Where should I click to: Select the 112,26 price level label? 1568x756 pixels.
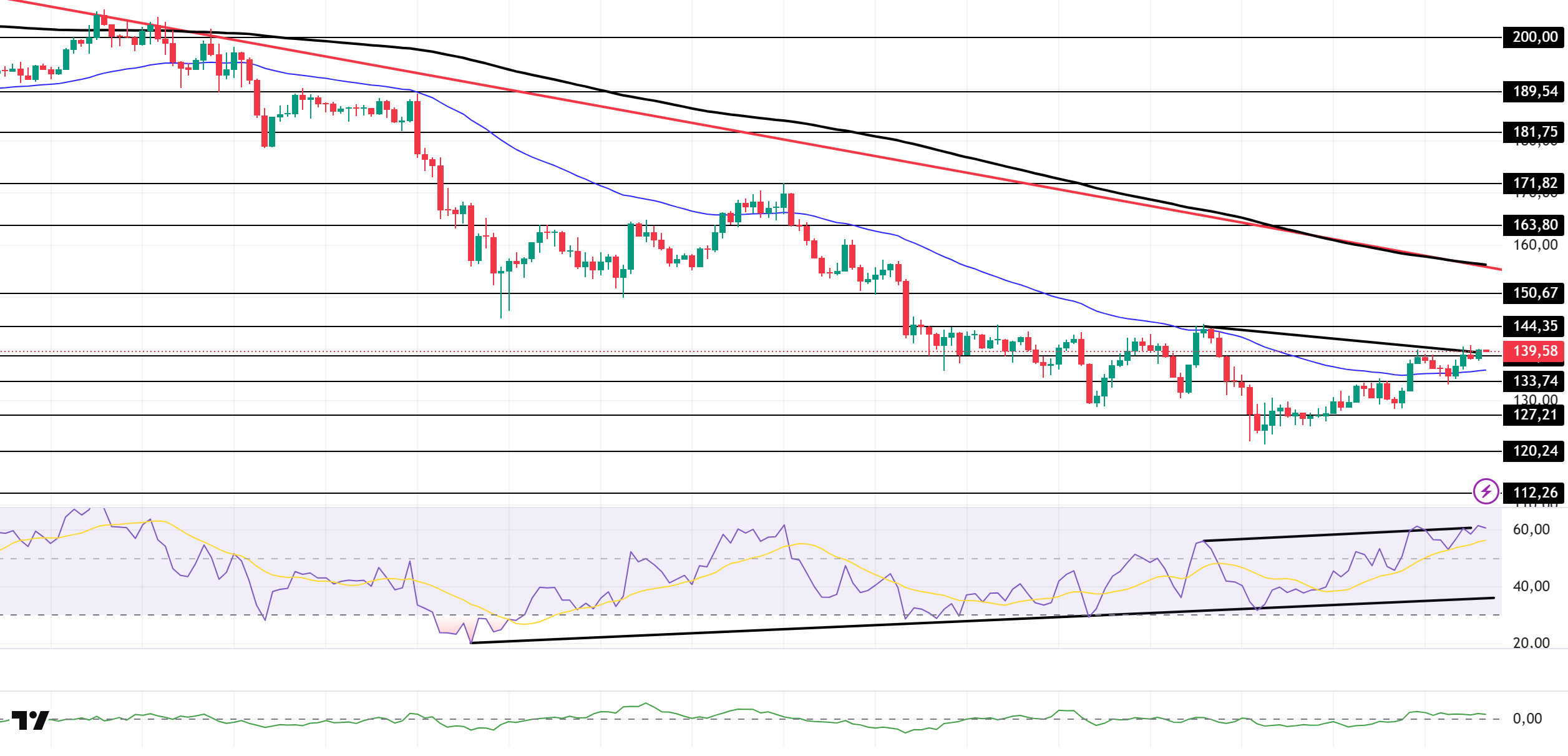[1534, 493]
